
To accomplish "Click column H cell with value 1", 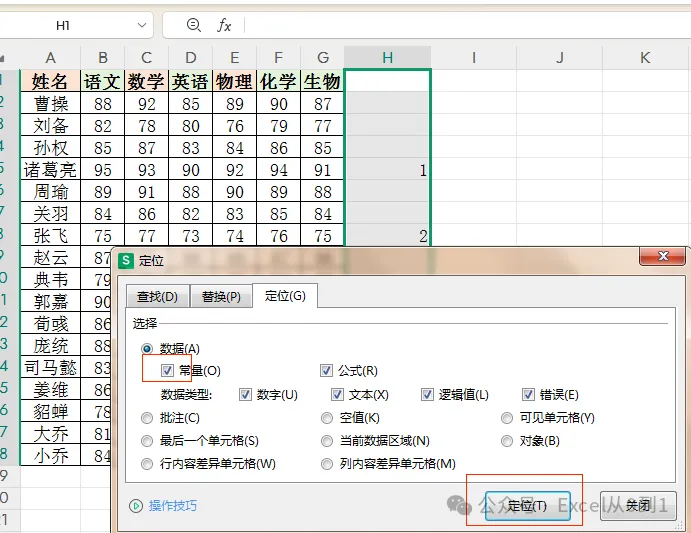I will click(x=387, y=170).
